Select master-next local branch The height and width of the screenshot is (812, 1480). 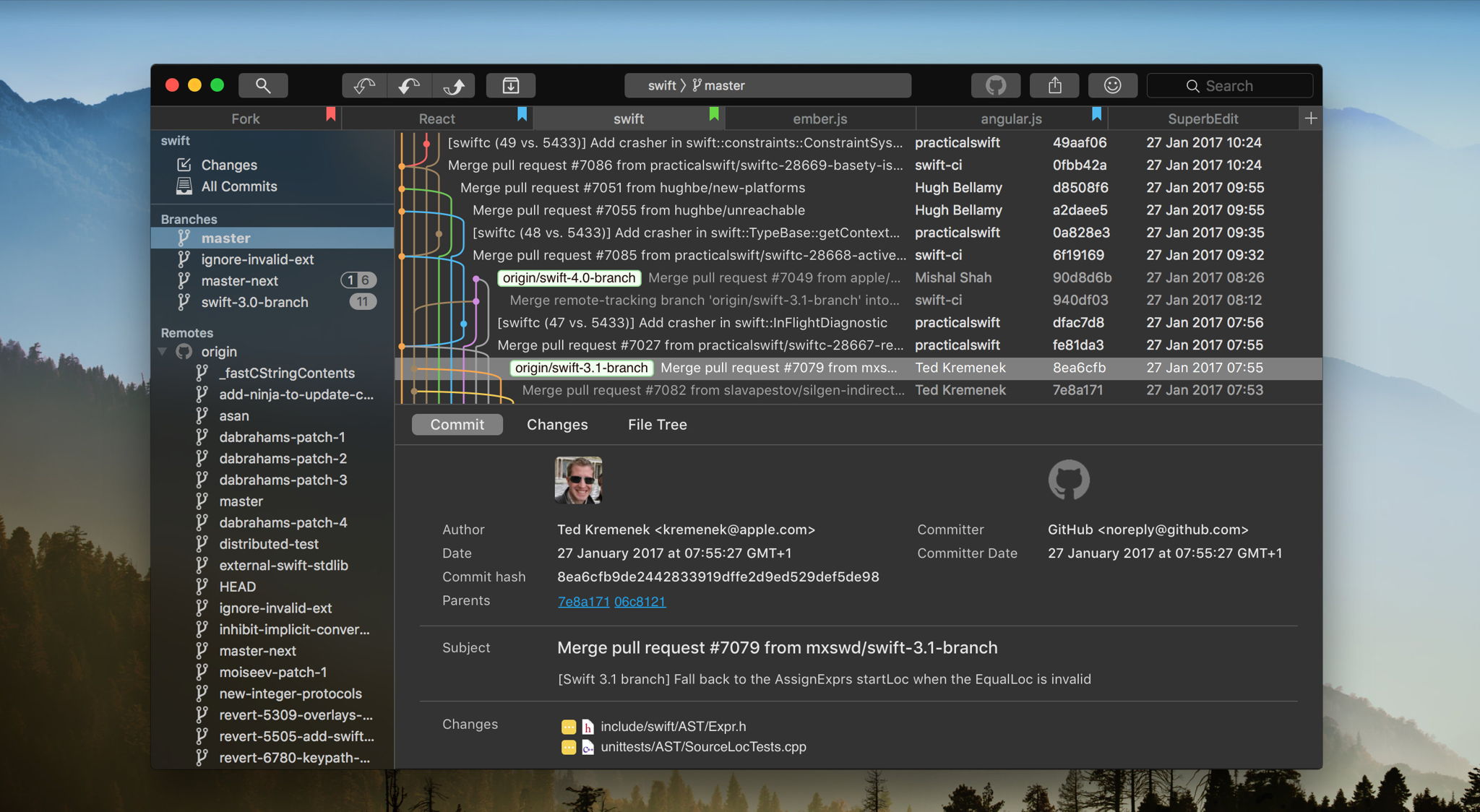pyautogui.click(x=272, y=280)
